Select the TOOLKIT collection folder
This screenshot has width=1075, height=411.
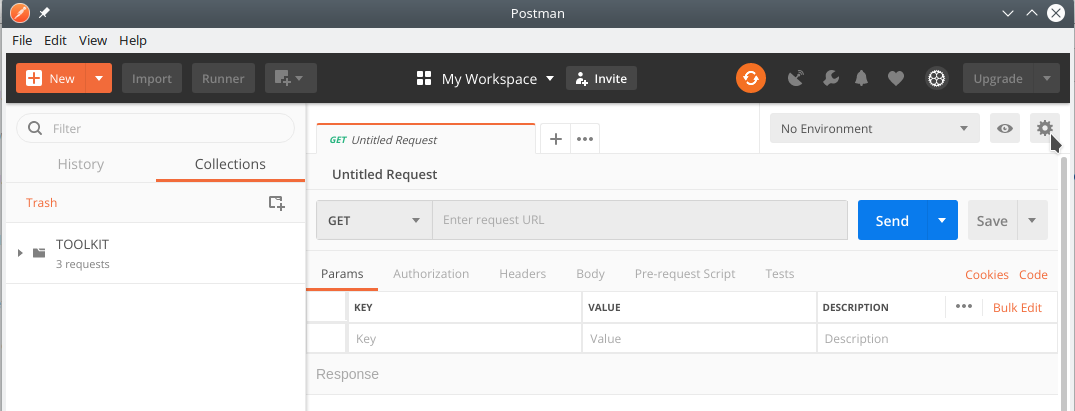(155, 253)
